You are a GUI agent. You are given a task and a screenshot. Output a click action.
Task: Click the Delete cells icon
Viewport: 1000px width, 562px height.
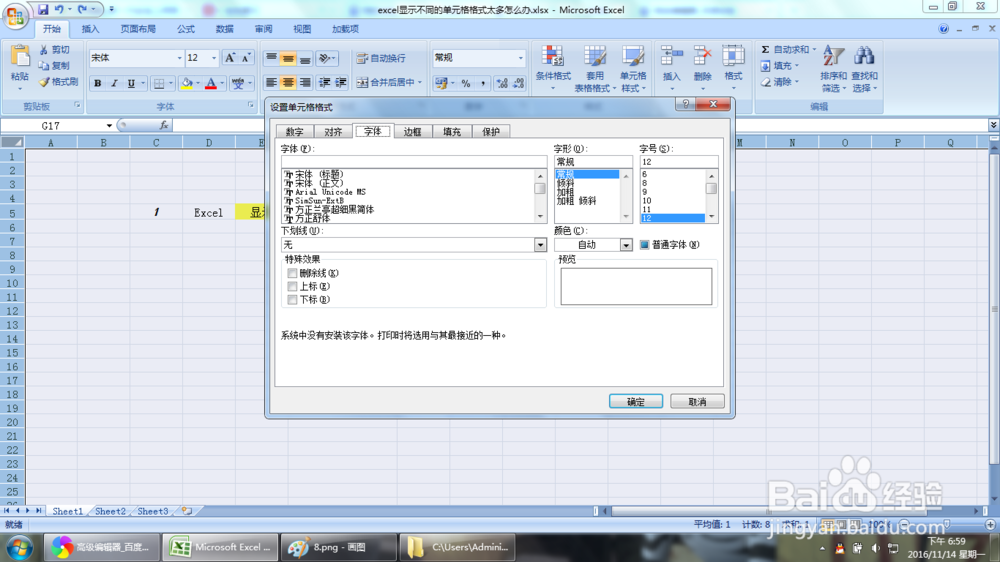(x=702, y=57)
